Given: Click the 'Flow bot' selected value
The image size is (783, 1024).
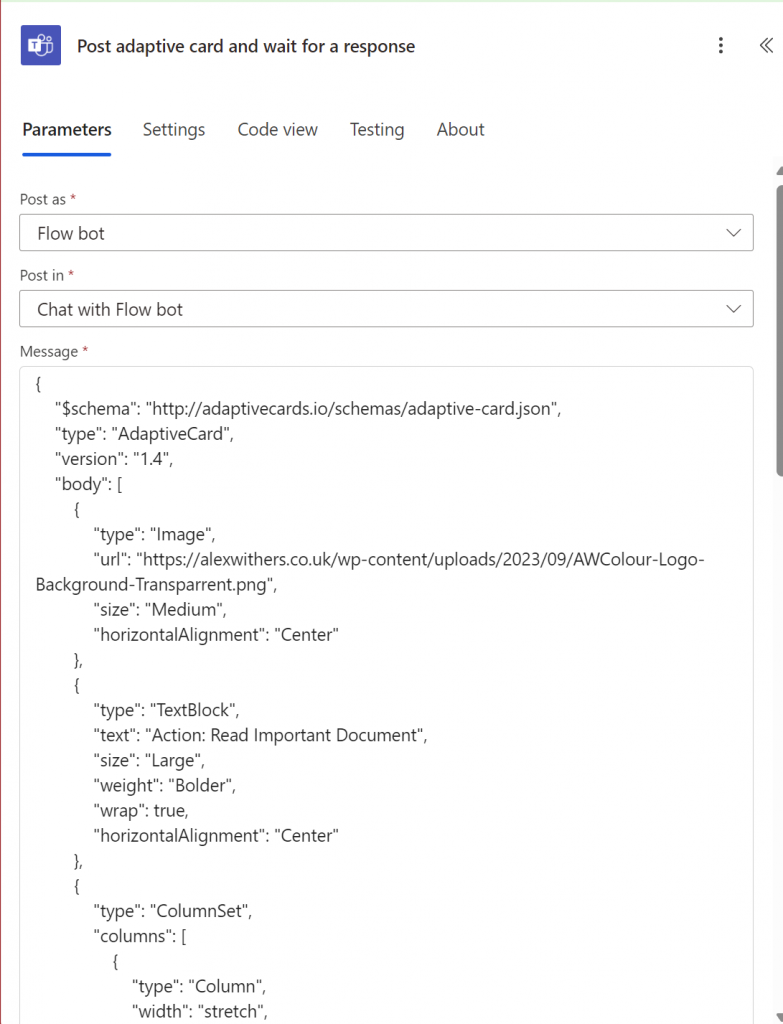Looking at the screenshot, I should 71,233.
